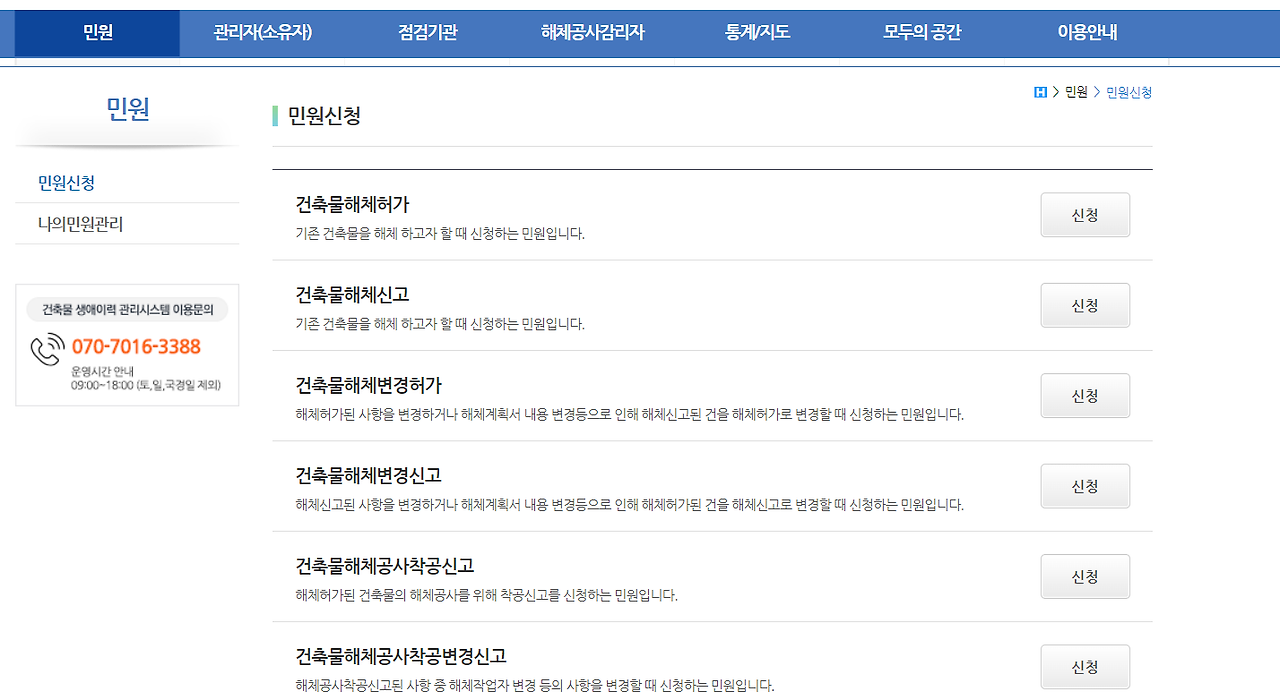Viewport: 1280px width, 700px height.
Task: Select 점검기관 from the top menu bar
Action: tap(425, 32)
